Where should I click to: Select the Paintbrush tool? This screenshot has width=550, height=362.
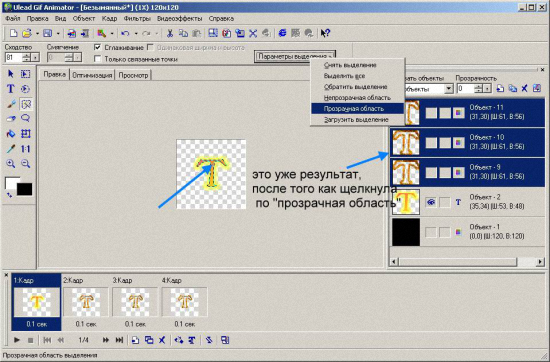(x=11, y=104)
